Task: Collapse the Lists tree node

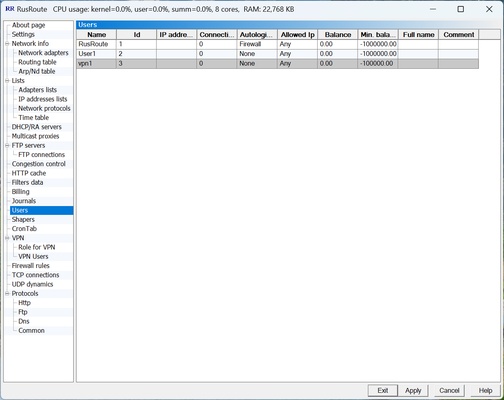Action: [7, 81]
